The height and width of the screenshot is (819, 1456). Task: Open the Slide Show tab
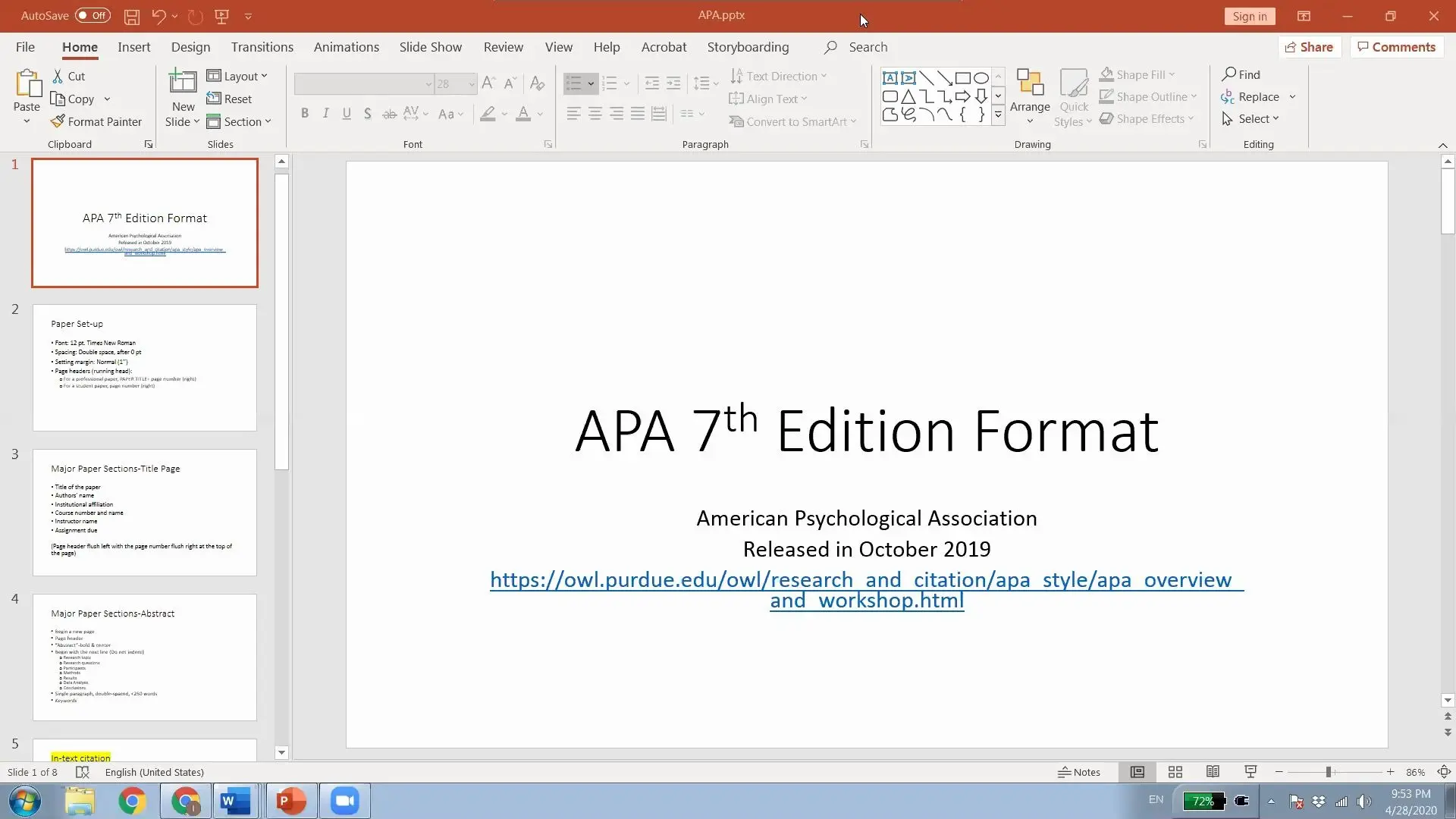[430, 47]
